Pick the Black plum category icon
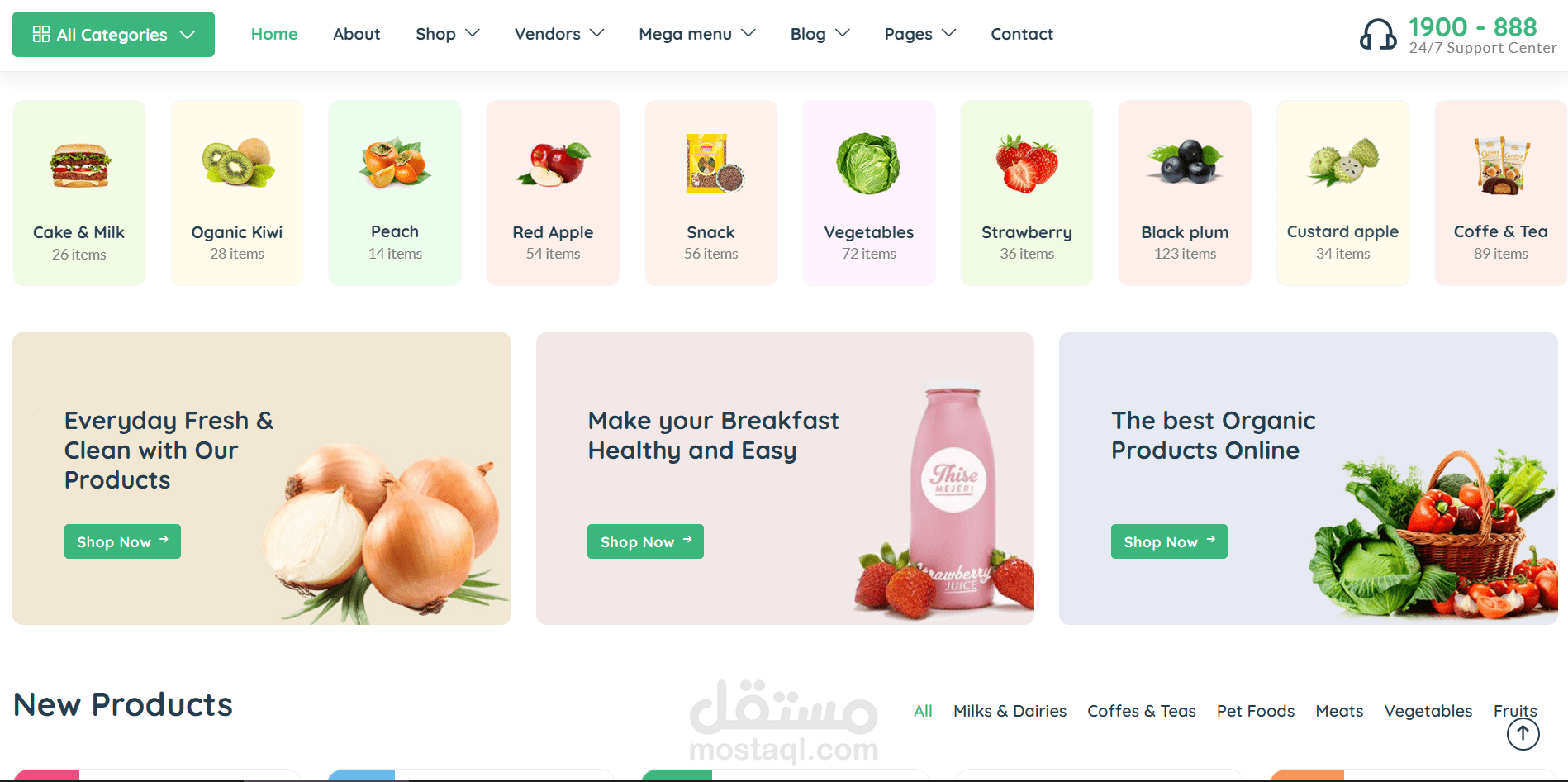 [1185, 162]
